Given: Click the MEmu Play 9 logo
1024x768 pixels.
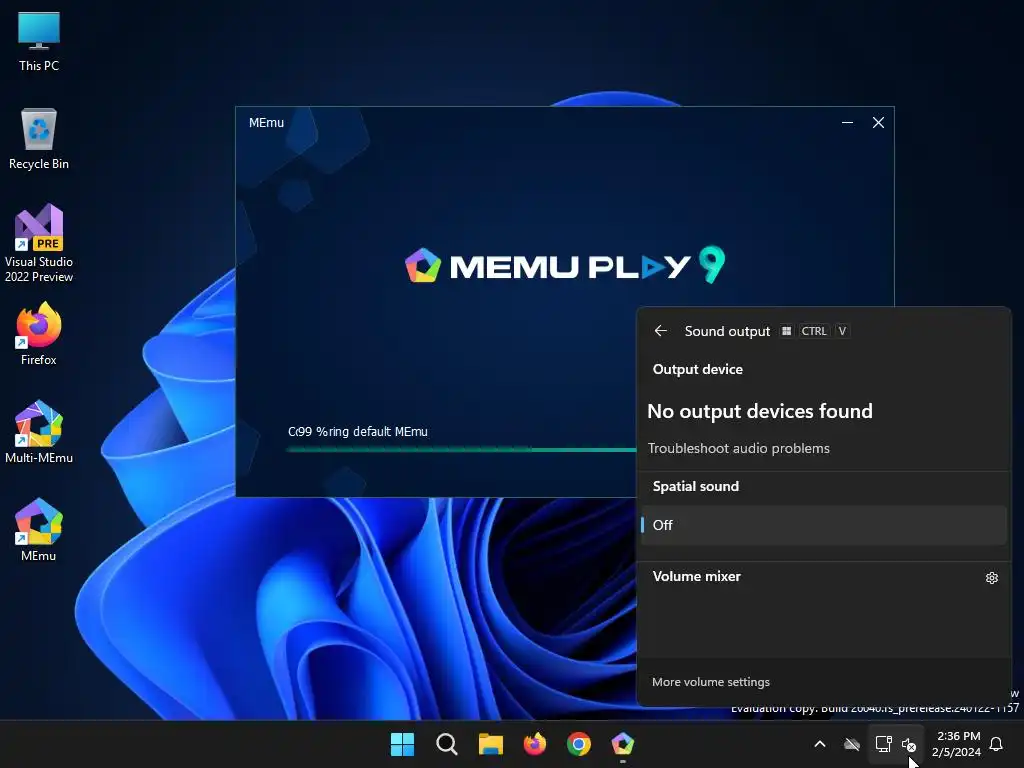Looking at the screenshot, I should [565, 265].
